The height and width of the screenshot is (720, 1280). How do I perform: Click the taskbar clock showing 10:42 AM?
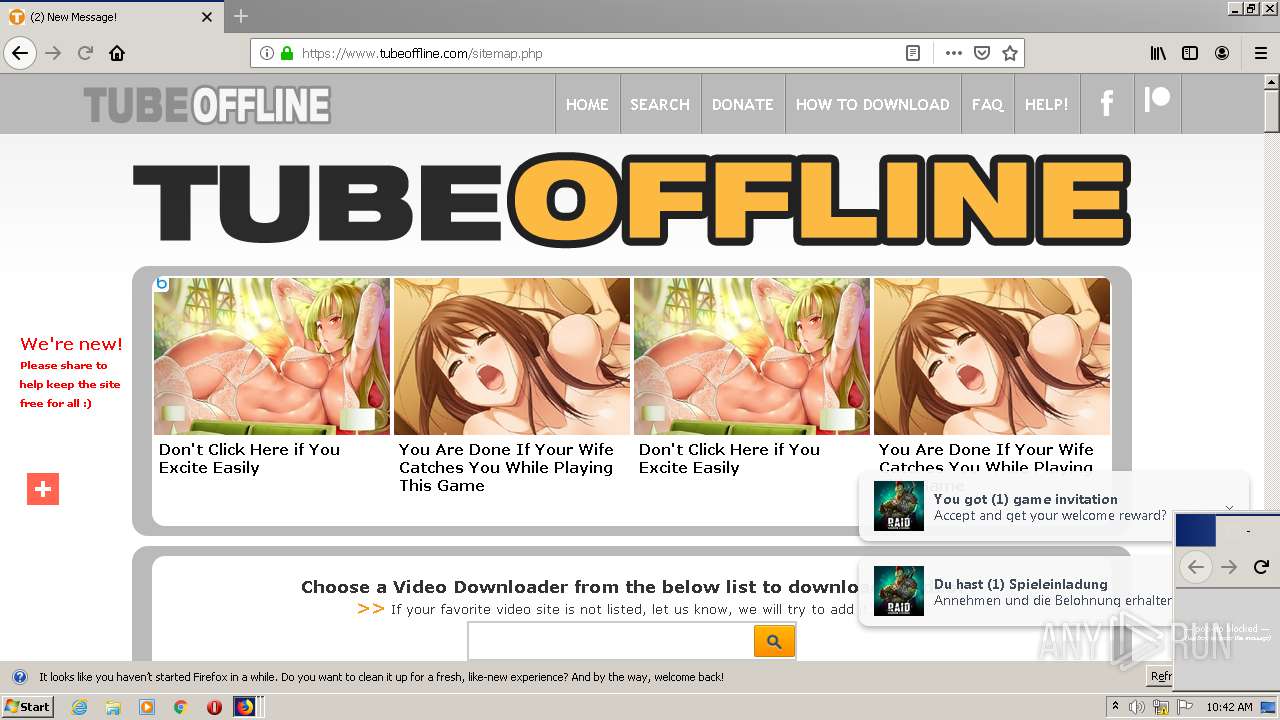tap(1229, 707)
